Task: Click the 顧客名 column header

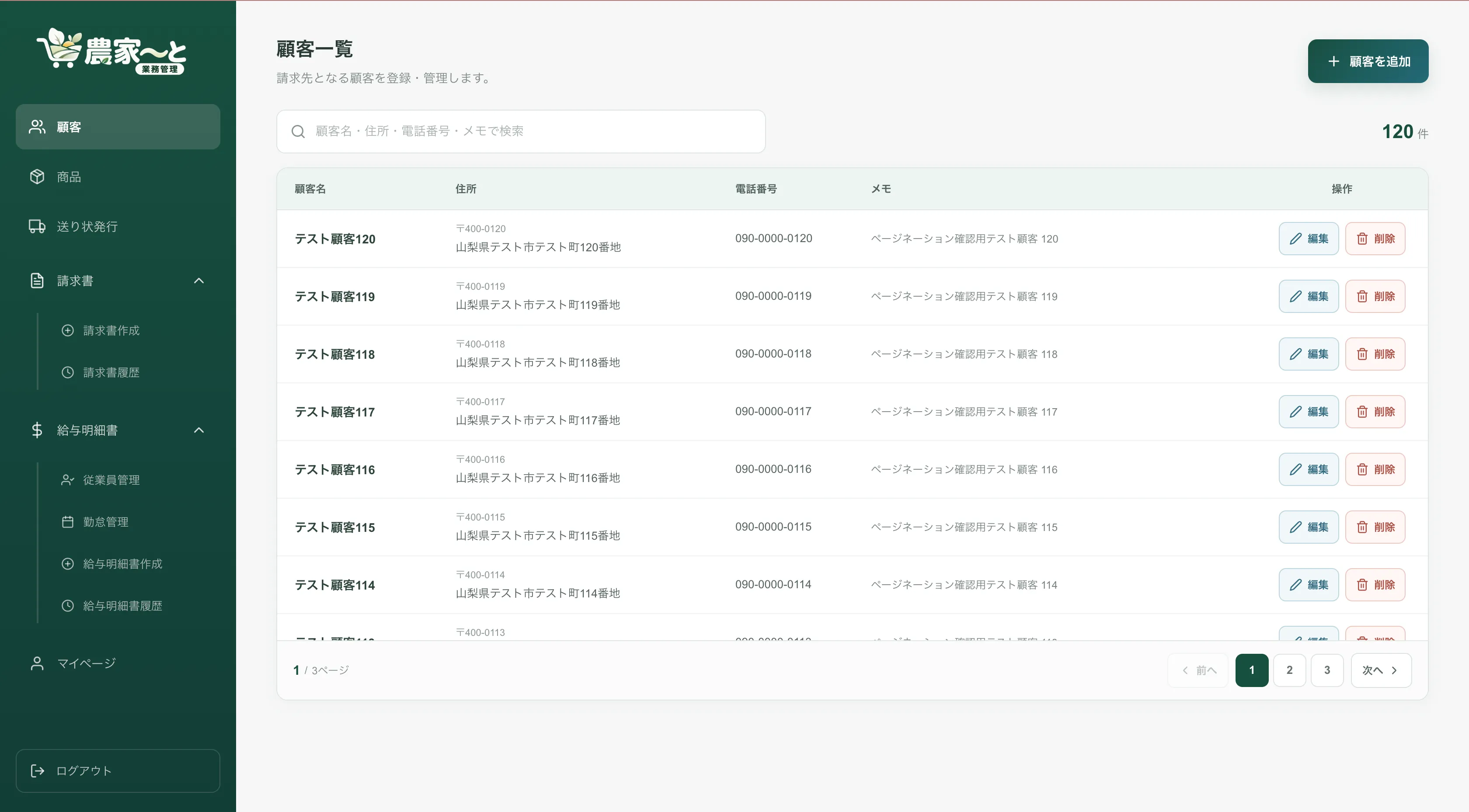Action: click(310, 189)
